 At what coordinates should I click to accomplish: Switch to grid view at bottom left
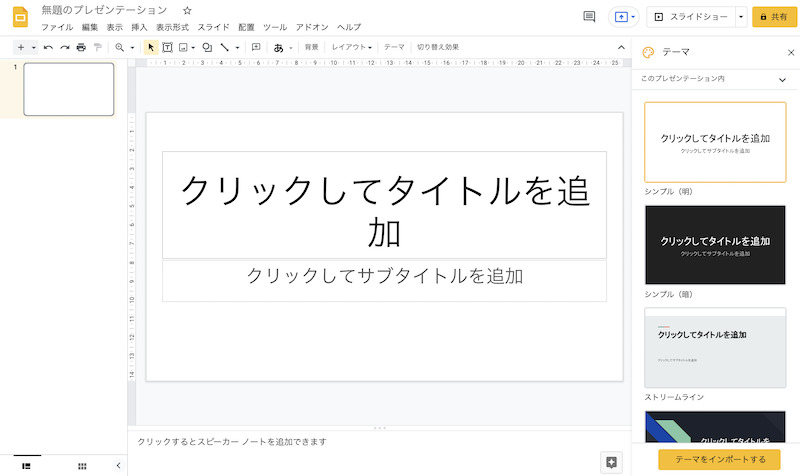click(82, 466)
